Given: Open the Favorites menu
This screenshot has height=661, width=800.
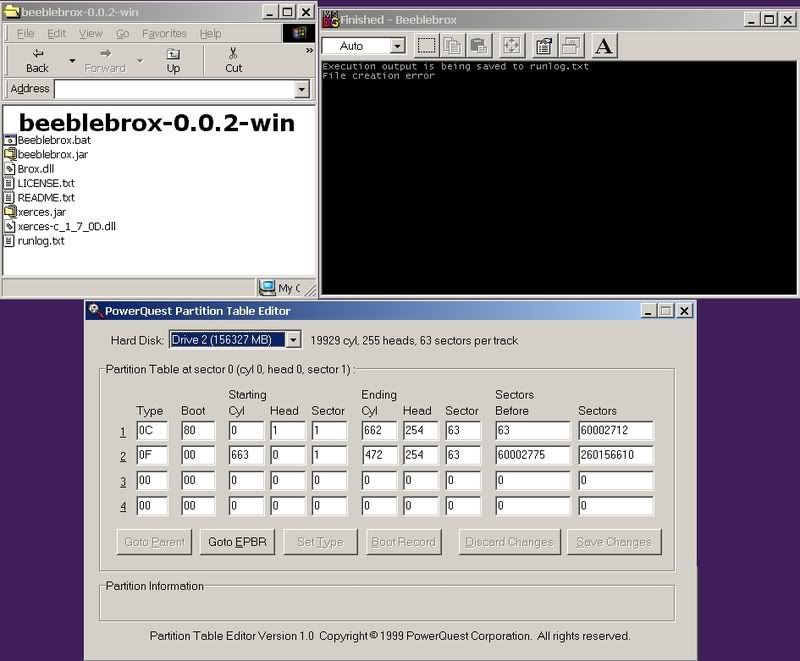Looking at the screenshot, I should click(164, 33).
